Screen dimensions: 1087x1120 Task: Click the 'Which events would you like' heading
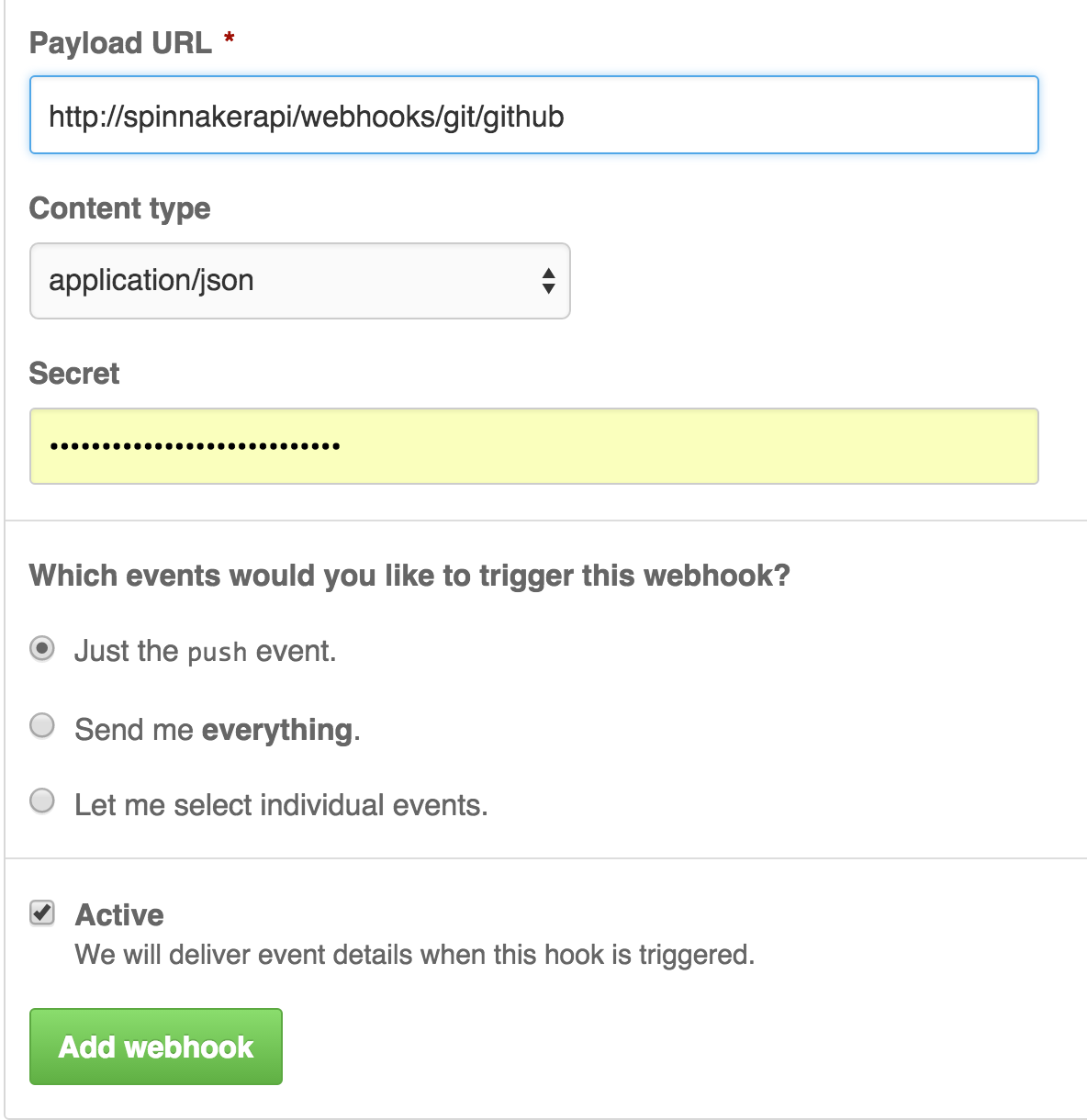click(x=409, y=576)
